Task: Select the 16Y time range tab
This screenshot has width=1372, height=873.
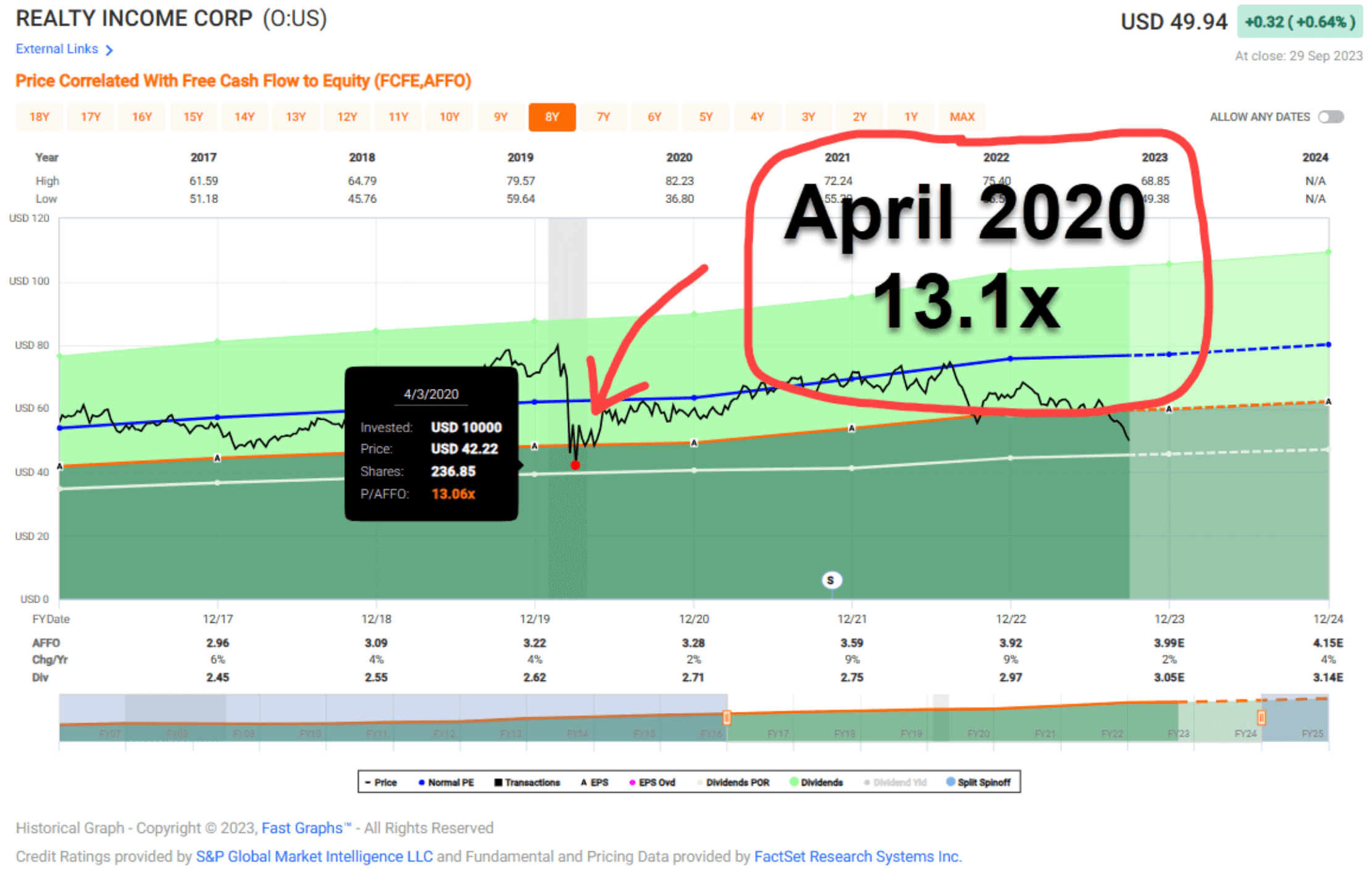Action: tap(142, 117)
